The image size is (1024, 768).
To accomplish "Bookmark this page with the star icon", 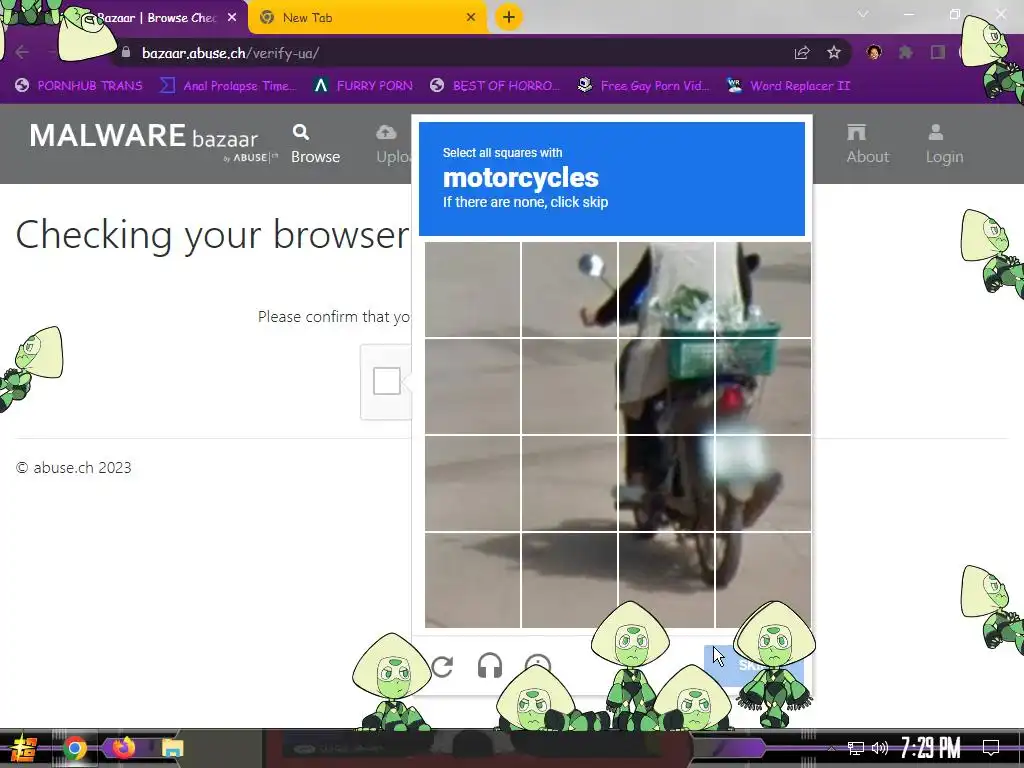I will click(834, 53).
